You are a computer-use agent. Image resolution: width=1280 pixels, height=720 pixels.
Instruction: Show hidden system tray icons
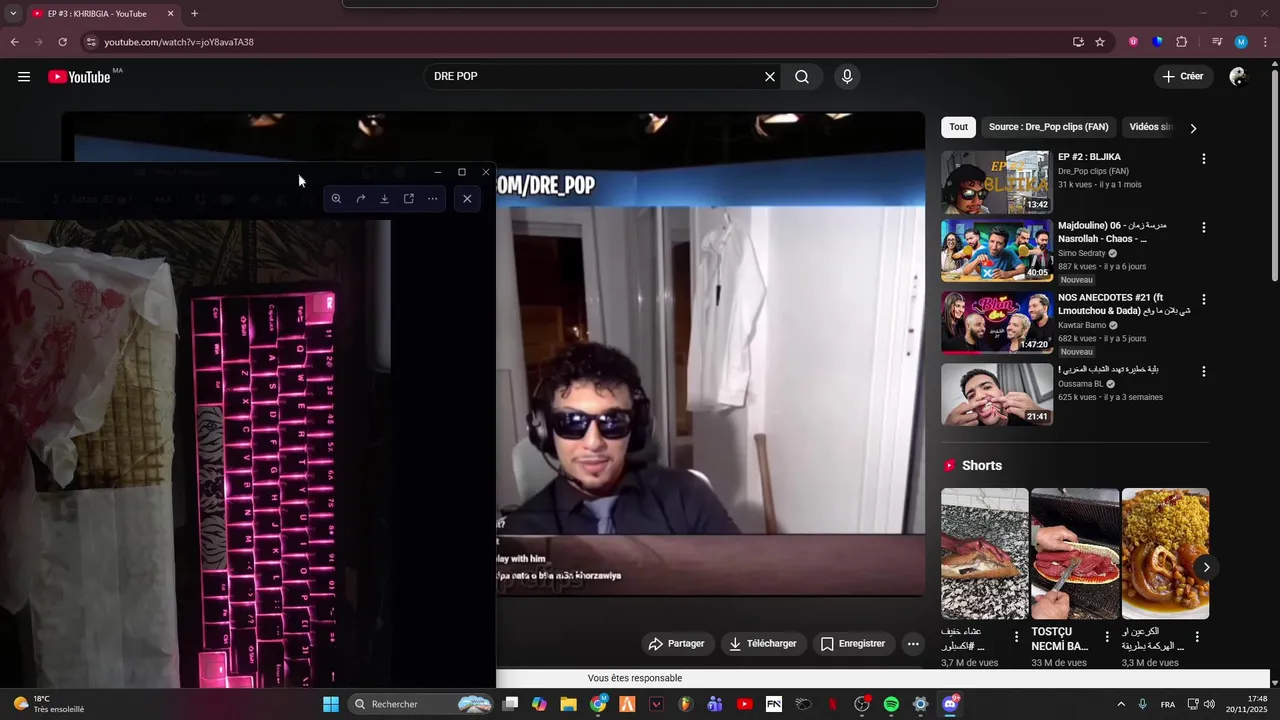1120,704
